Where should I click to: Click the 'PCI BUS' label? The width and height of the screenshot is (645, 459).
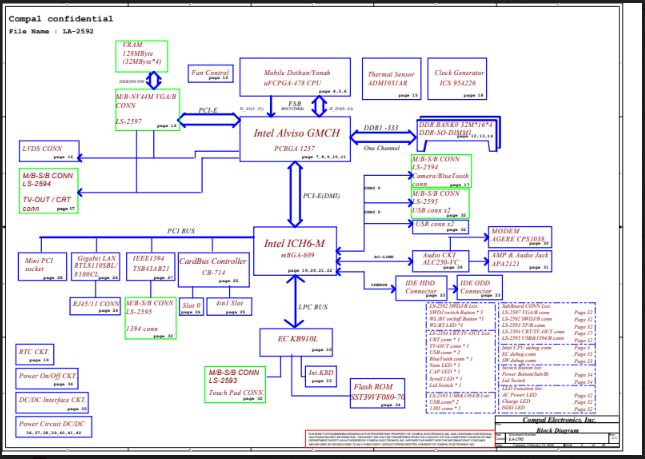tap(181, 231)
